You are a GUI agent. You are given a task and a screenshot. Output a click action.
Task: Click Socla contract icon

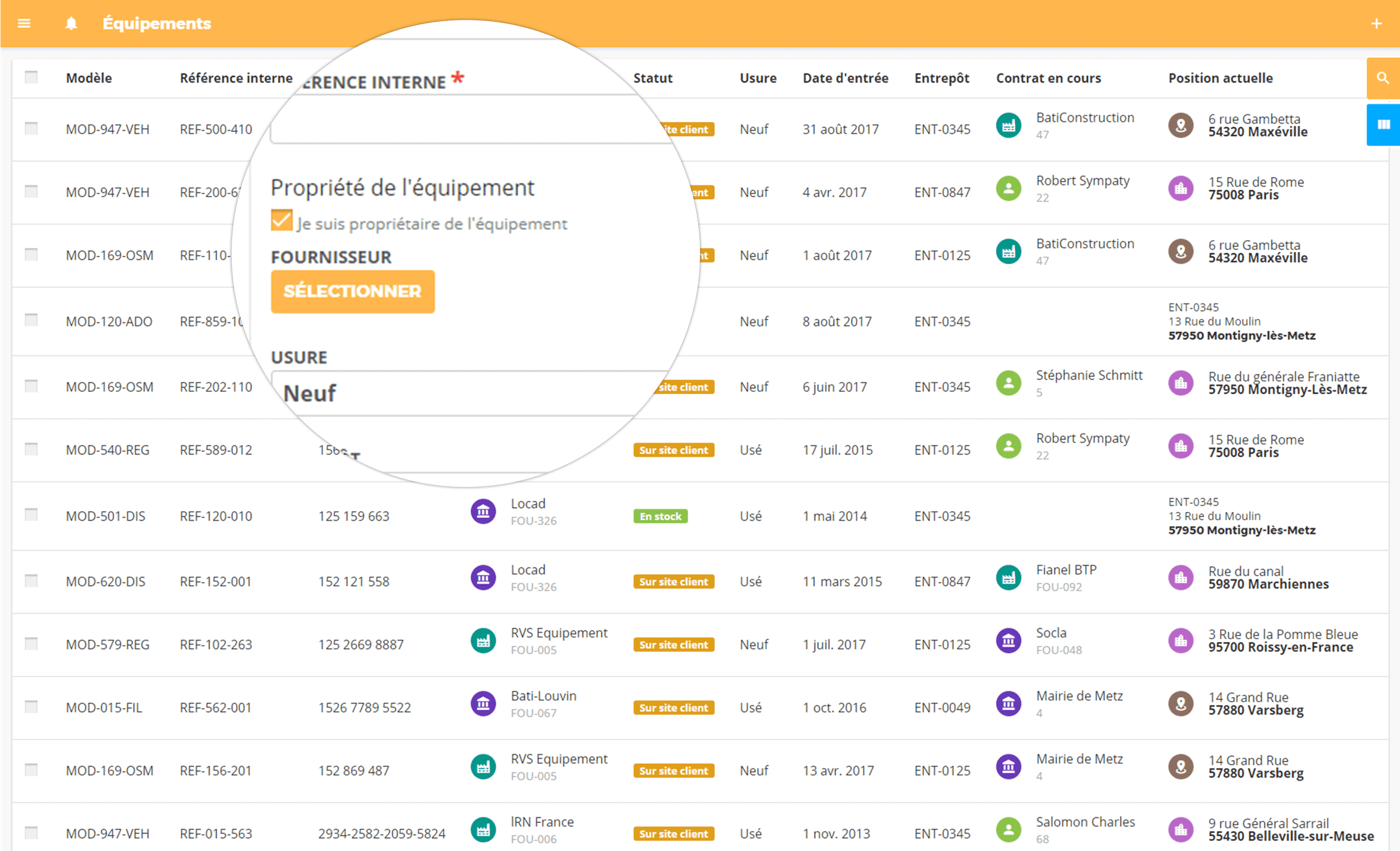click(x=1008, y=641)
